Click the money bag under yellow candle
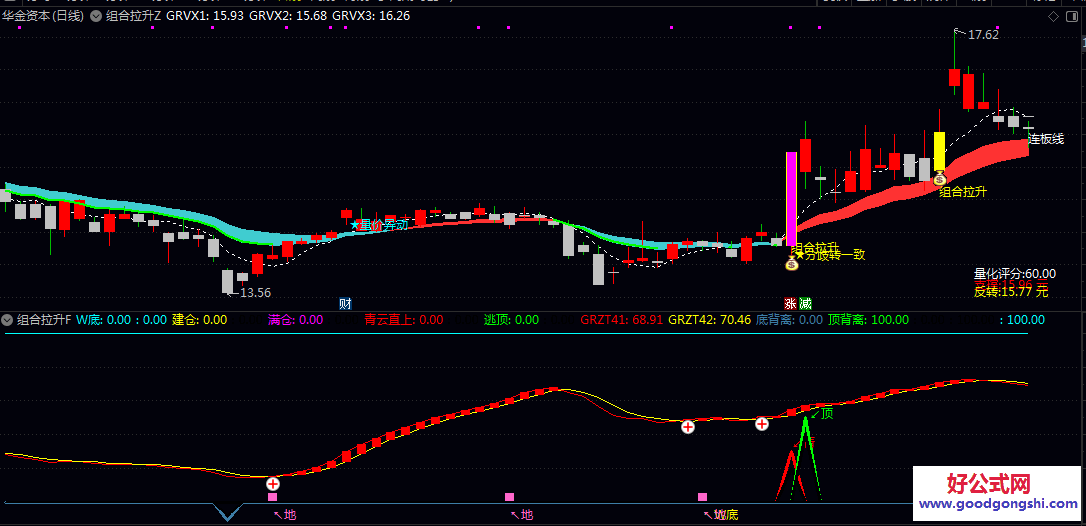The image size is (1086, 526). [939, 179]
